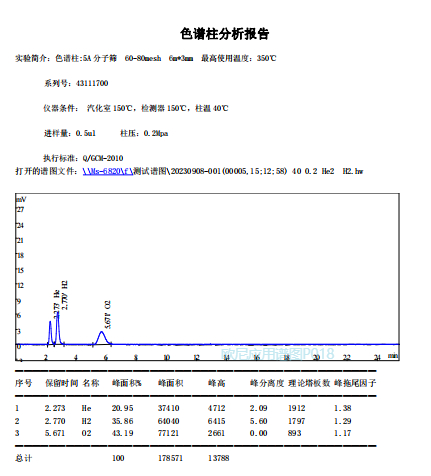Click the H2 row peak area 64040
Viewport: 431px width, 476px height.
click(169, 421)
